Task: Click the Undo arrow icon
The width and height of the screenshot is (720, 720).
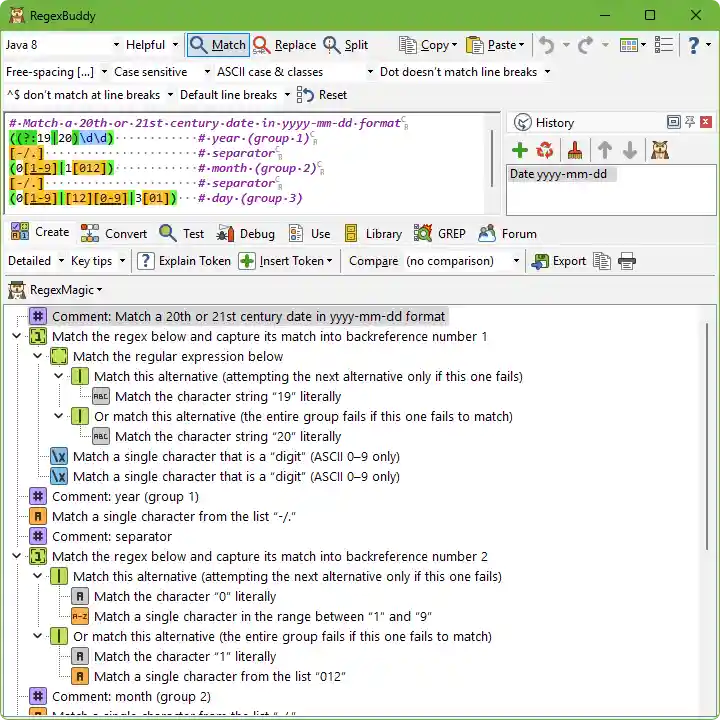Action: (x=546, y=45)
